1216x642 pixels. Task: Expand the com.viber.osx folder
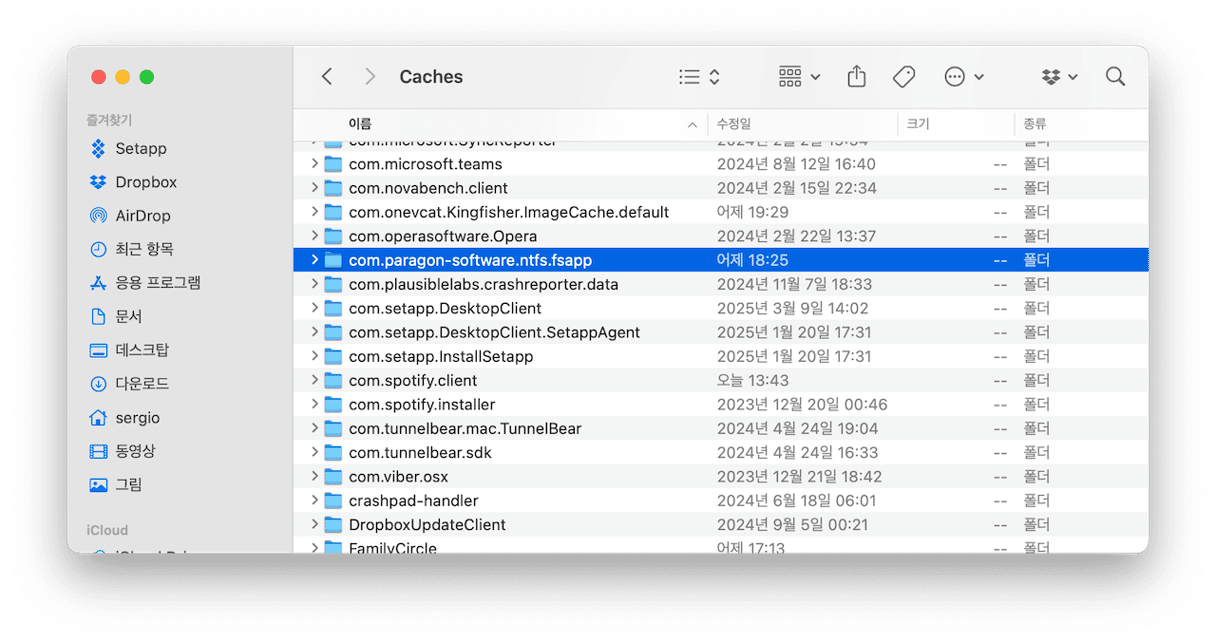point(314,476)
